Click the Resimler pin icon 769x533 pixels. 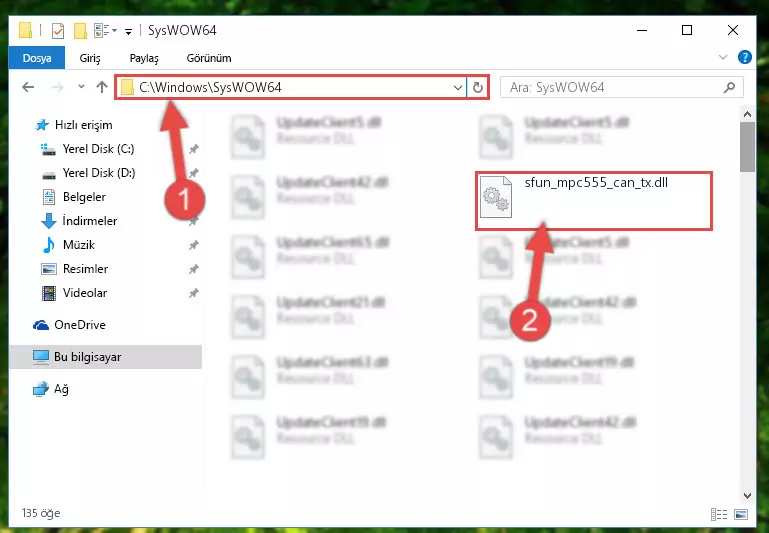pos(194,269)
